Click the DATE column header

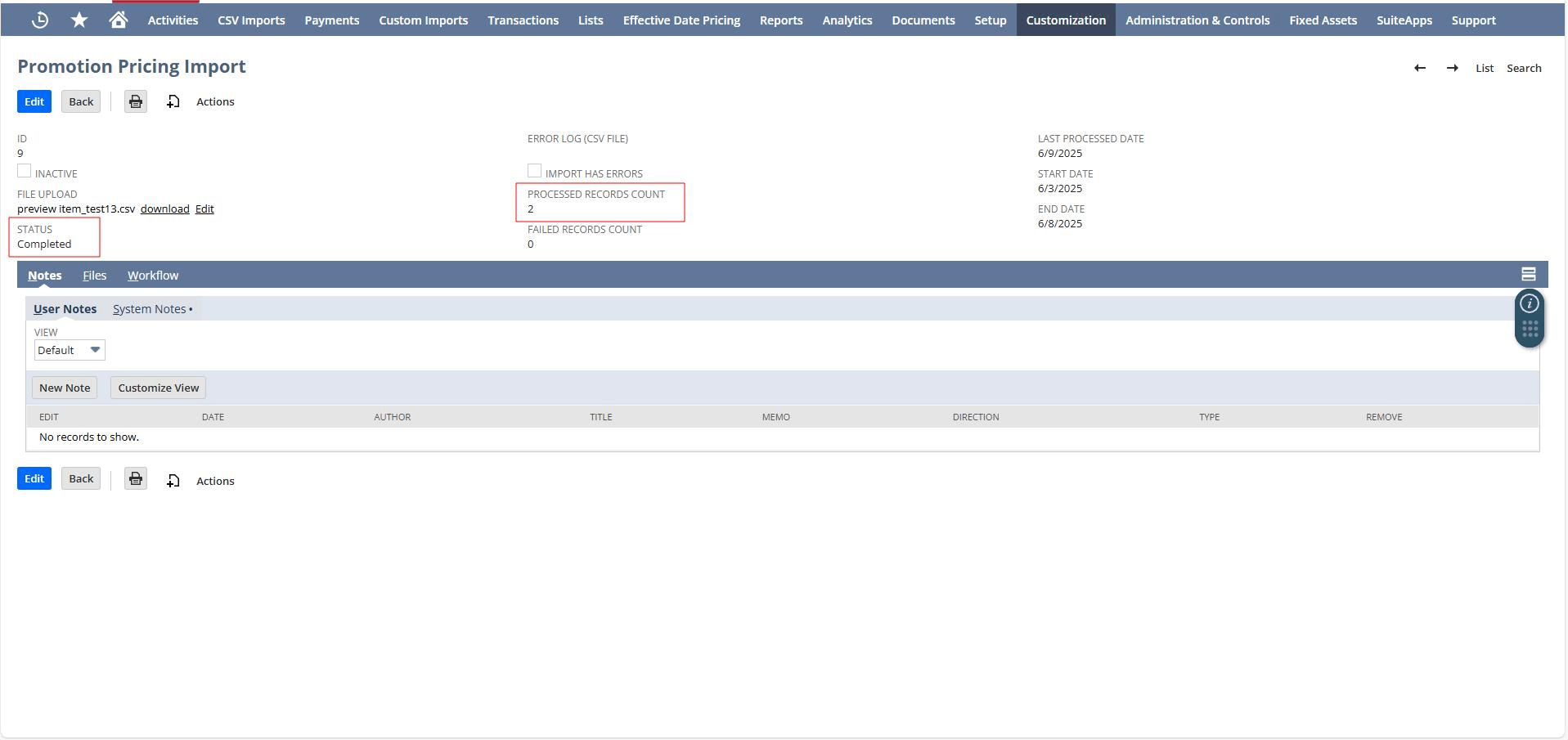coord(213,417)
